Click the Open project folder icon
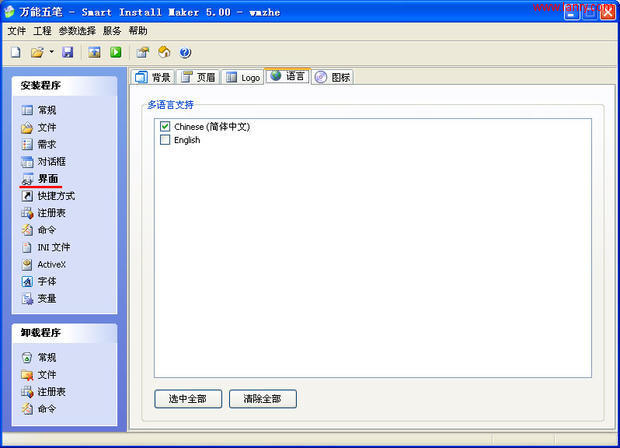This screenshot has height=448, width=620. [x=37, y=52]
